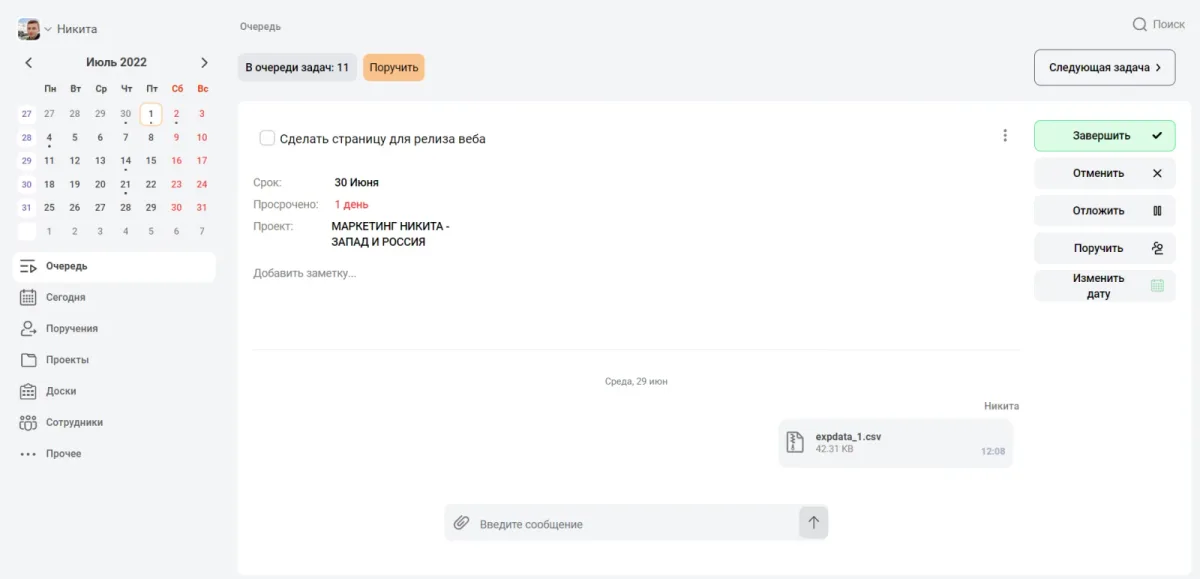
Task: Click the Проекты folder icon
Action: click(24, 359)
